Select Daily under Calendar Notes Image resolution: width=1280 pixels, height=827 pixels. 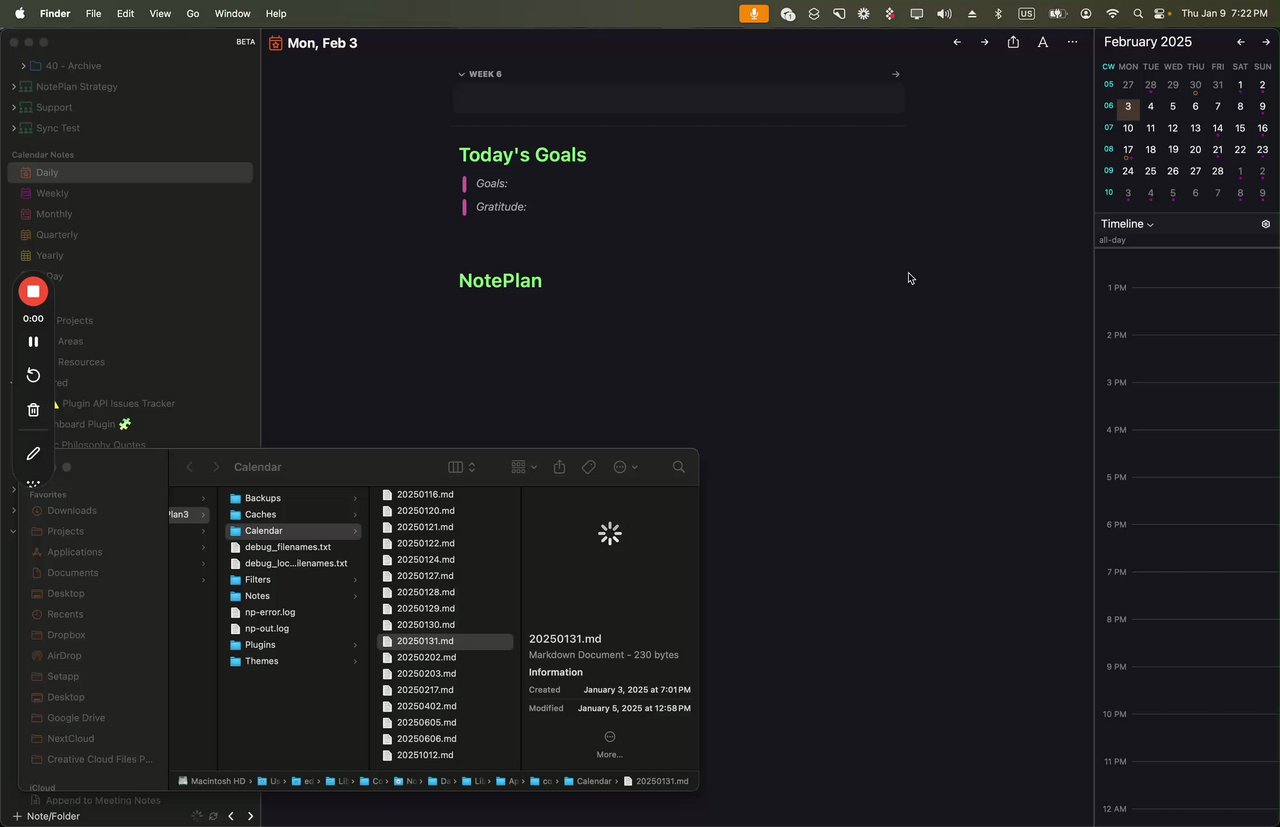click(130, 173)
